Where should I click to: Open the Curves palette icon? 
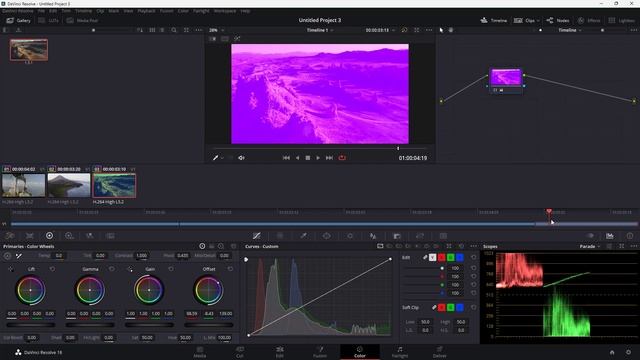coord(256,236)
